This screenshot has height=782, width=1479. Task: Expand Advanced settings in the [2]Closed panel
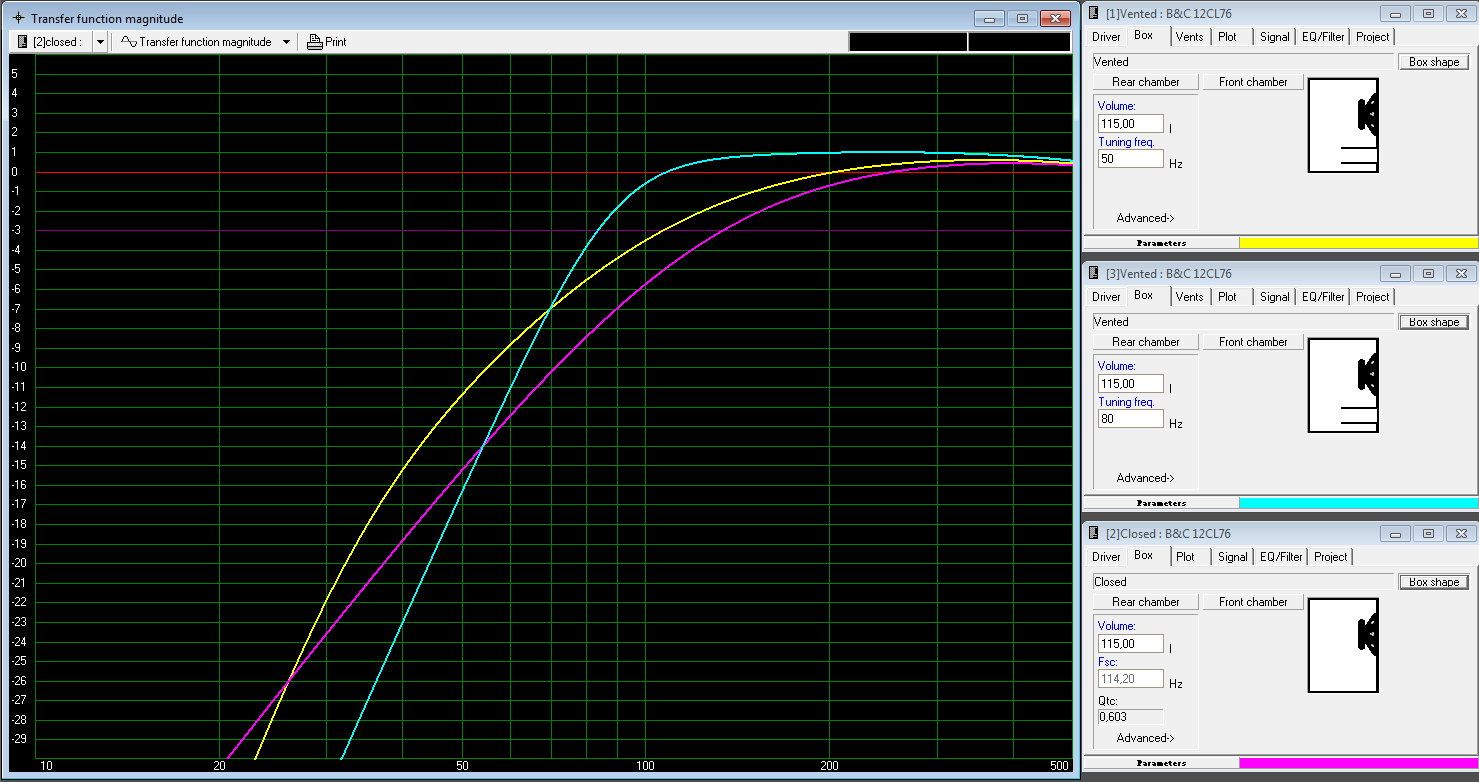[x=1145, y=738]
